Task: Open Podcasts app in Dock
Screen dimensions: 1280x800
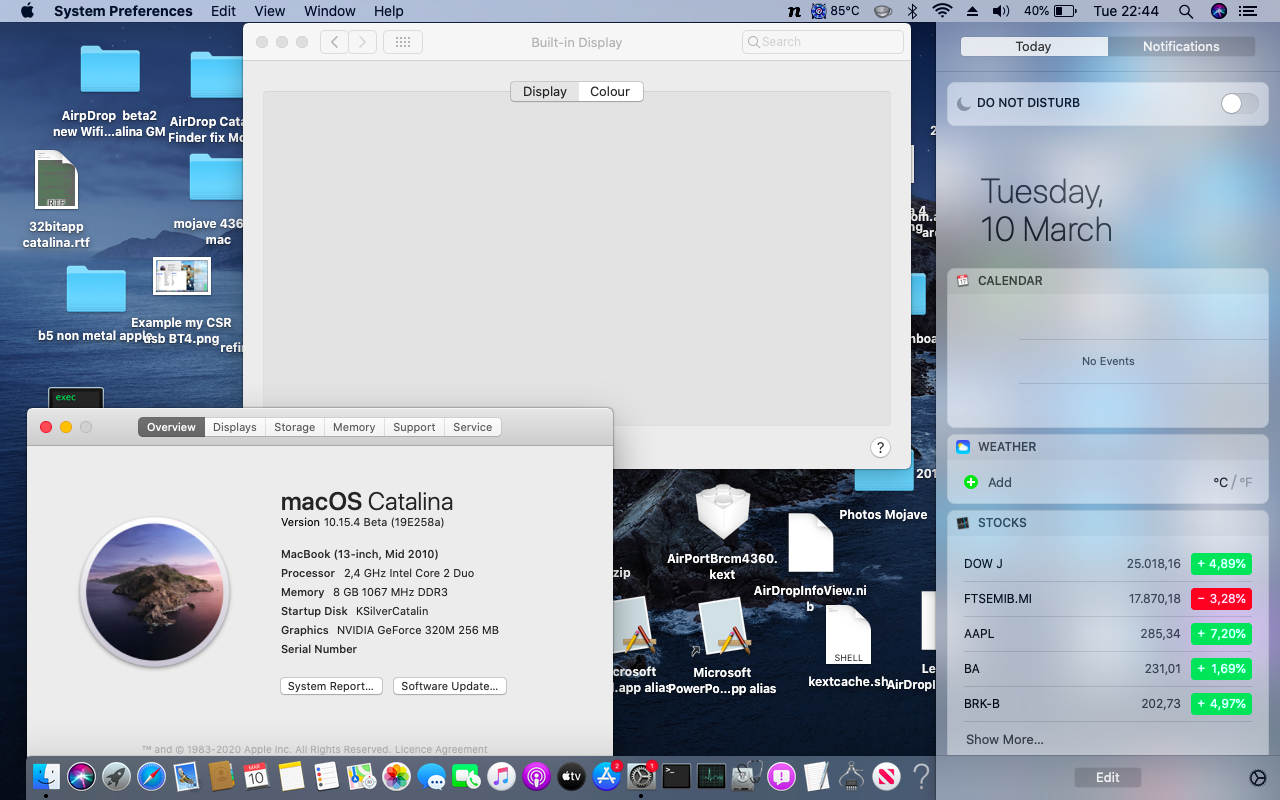Action: pos(536,776)
